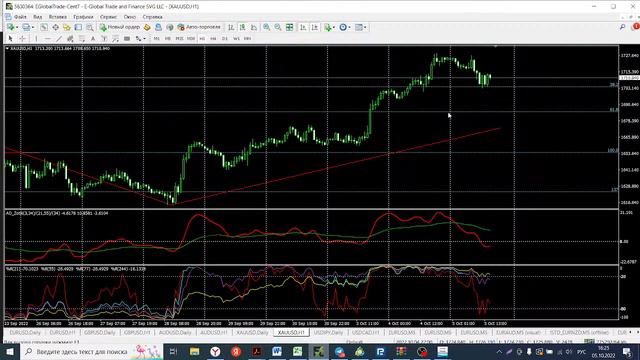The image size is (640, 360).
Task: Show the Market Watch panel icon
Action: pyautogui.click(x=44, y=27)
